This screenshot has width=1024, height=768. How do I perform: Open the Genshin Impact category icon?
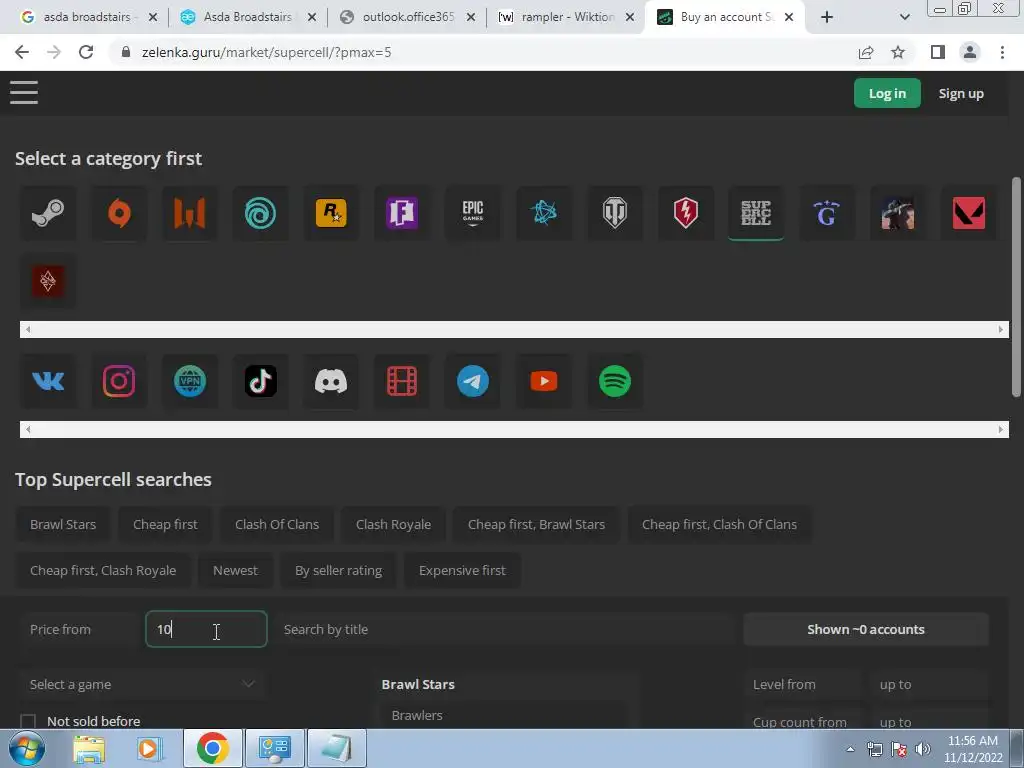[x=827, y=213]
